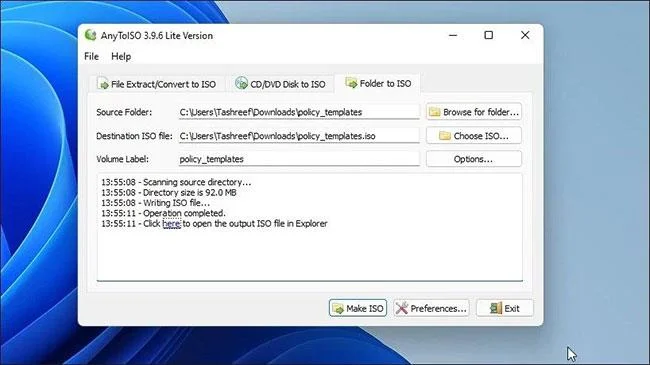Switch to CD/DVD Disk to ISO tab
650x365 pixels.
pos(280,84)
